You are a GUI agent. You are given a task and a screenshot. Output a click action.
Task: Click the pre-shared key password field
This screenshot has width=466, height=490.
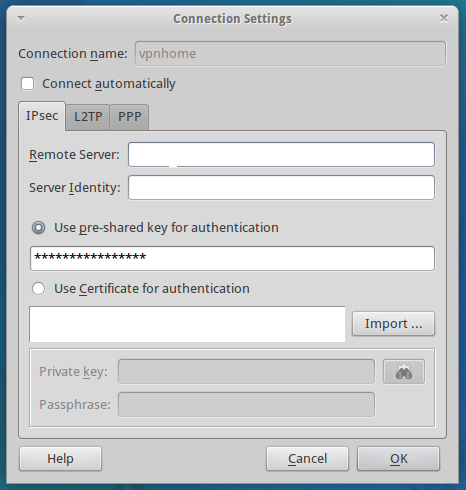tap(232, 259)
